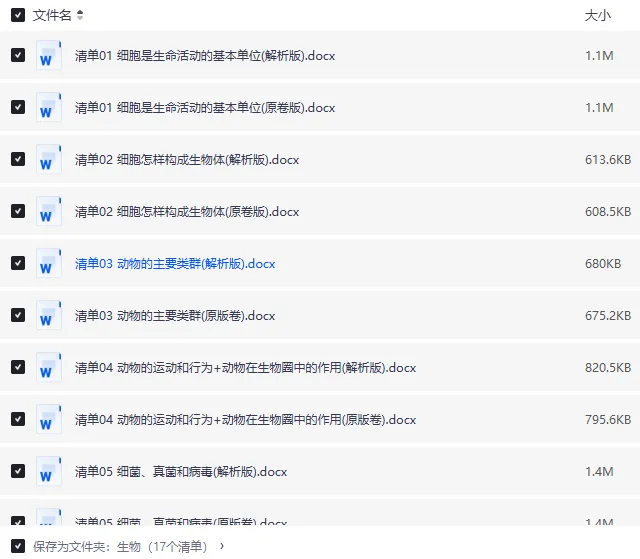The height and width of the screenshot is (559, 640).
Task: Open 清单02 细胞怎样构成生物体(原卷版).docx
Action: coord(187,212)
